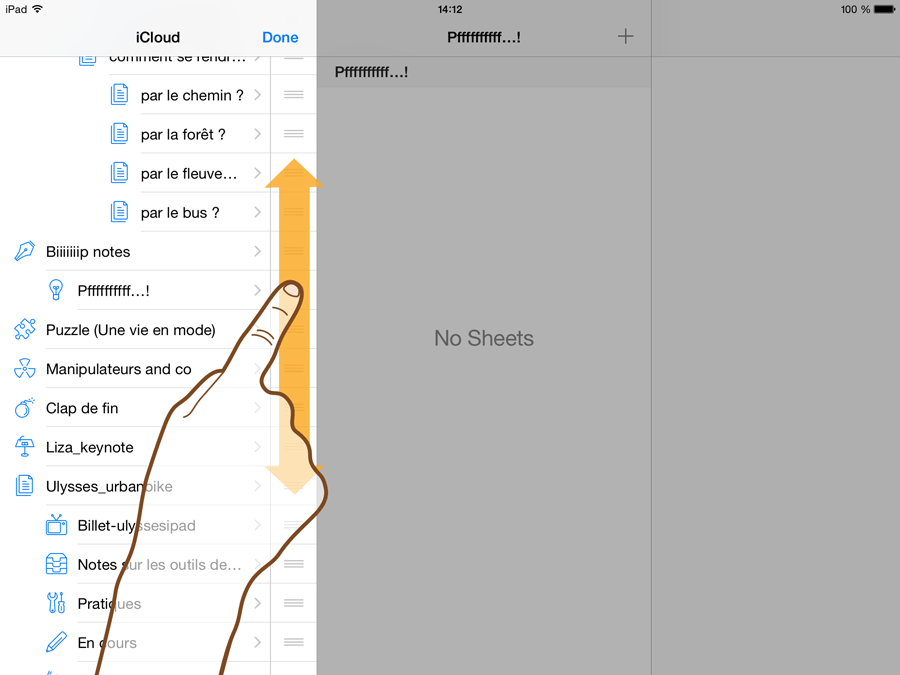Select the "Manipulateurs and co" group name
The height and width of the screenshot is (675, 900).
click(118, 369)
